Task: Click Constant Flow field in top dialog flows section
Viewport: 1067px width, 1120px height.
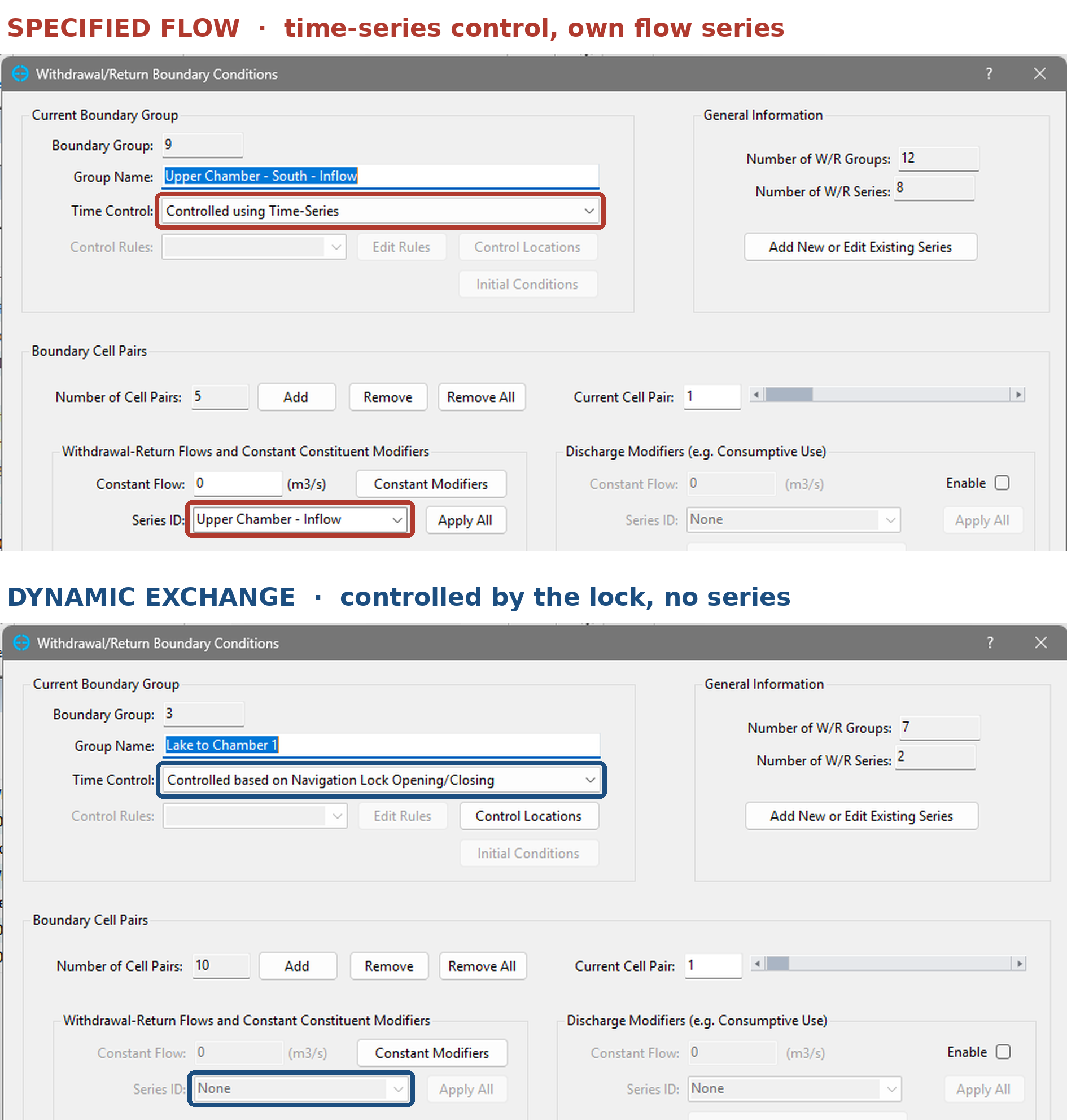Action: [x=238, y=483]
